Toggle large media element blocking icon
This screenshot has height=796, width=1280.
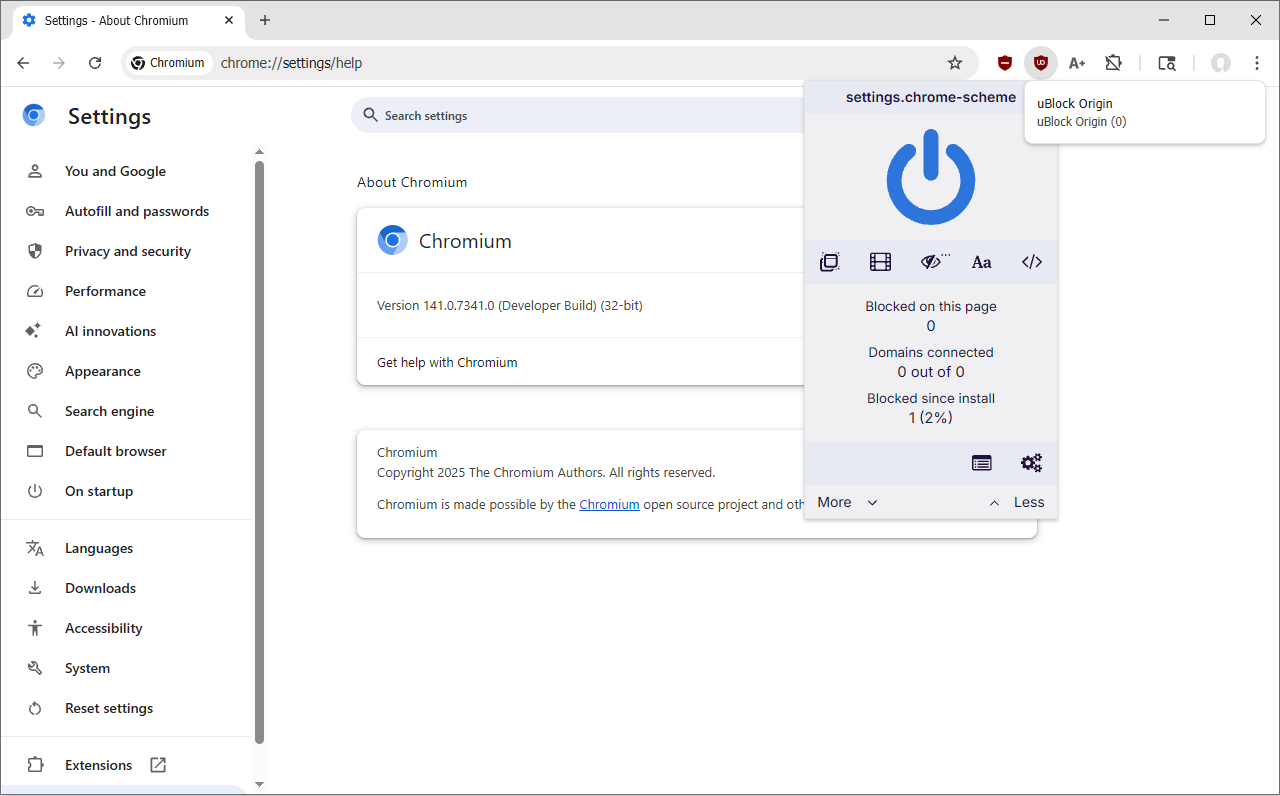[880, 262]
